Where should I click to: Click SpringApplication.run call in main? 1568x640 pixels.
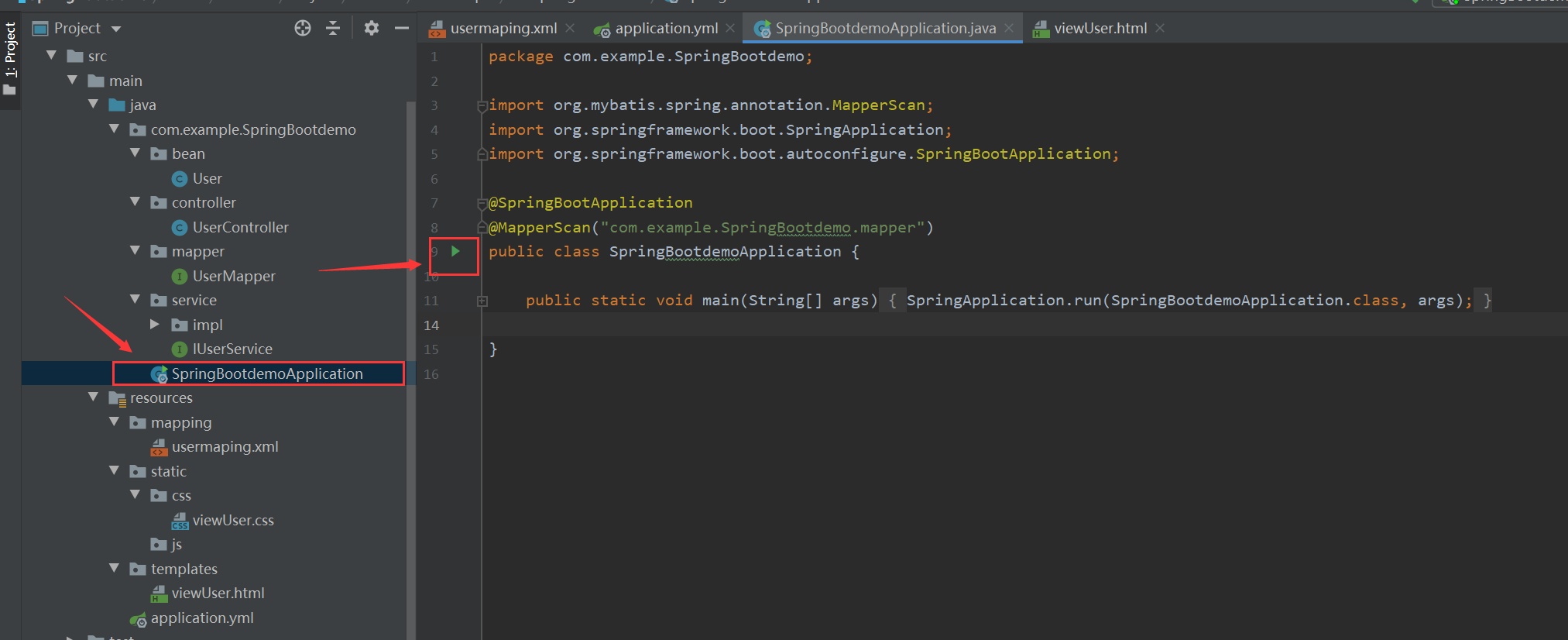click(1189, 300)
